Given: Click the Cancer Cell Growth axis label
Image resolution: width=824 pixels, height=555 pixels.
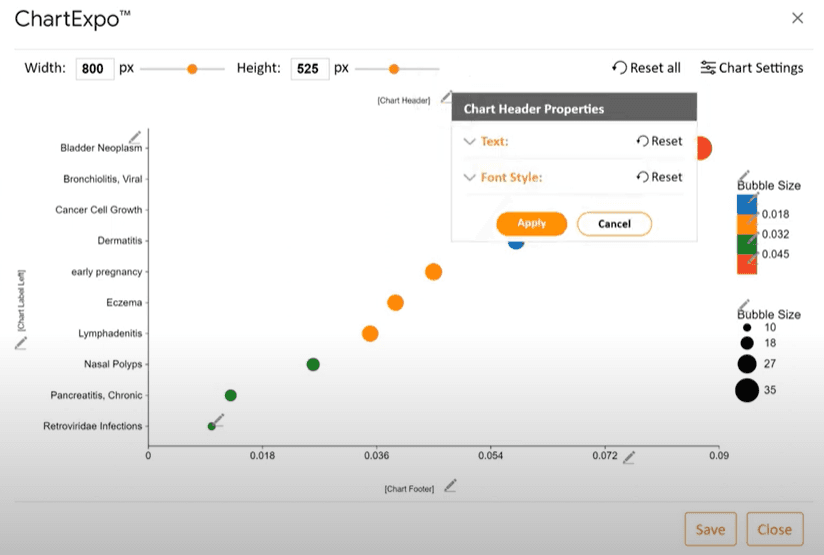Looking at the screenshot, I should tap(99, 210).
